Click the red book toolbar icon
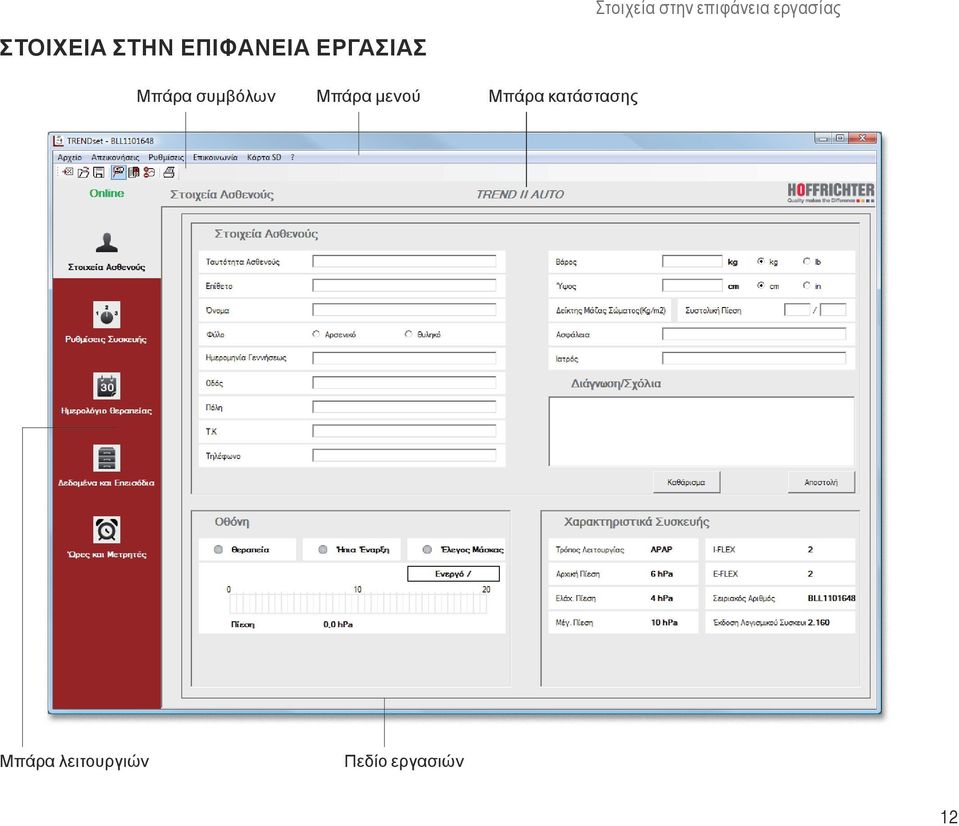 (133, 172)
